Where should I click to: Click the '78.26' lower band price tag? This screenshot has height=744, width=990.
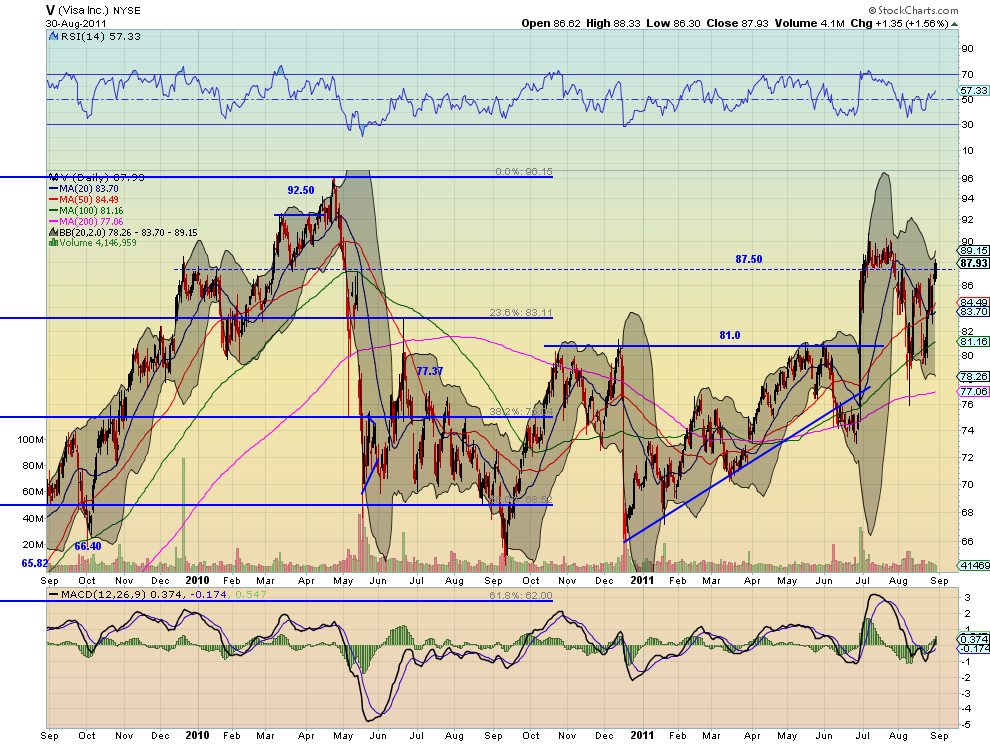[973, 376]
